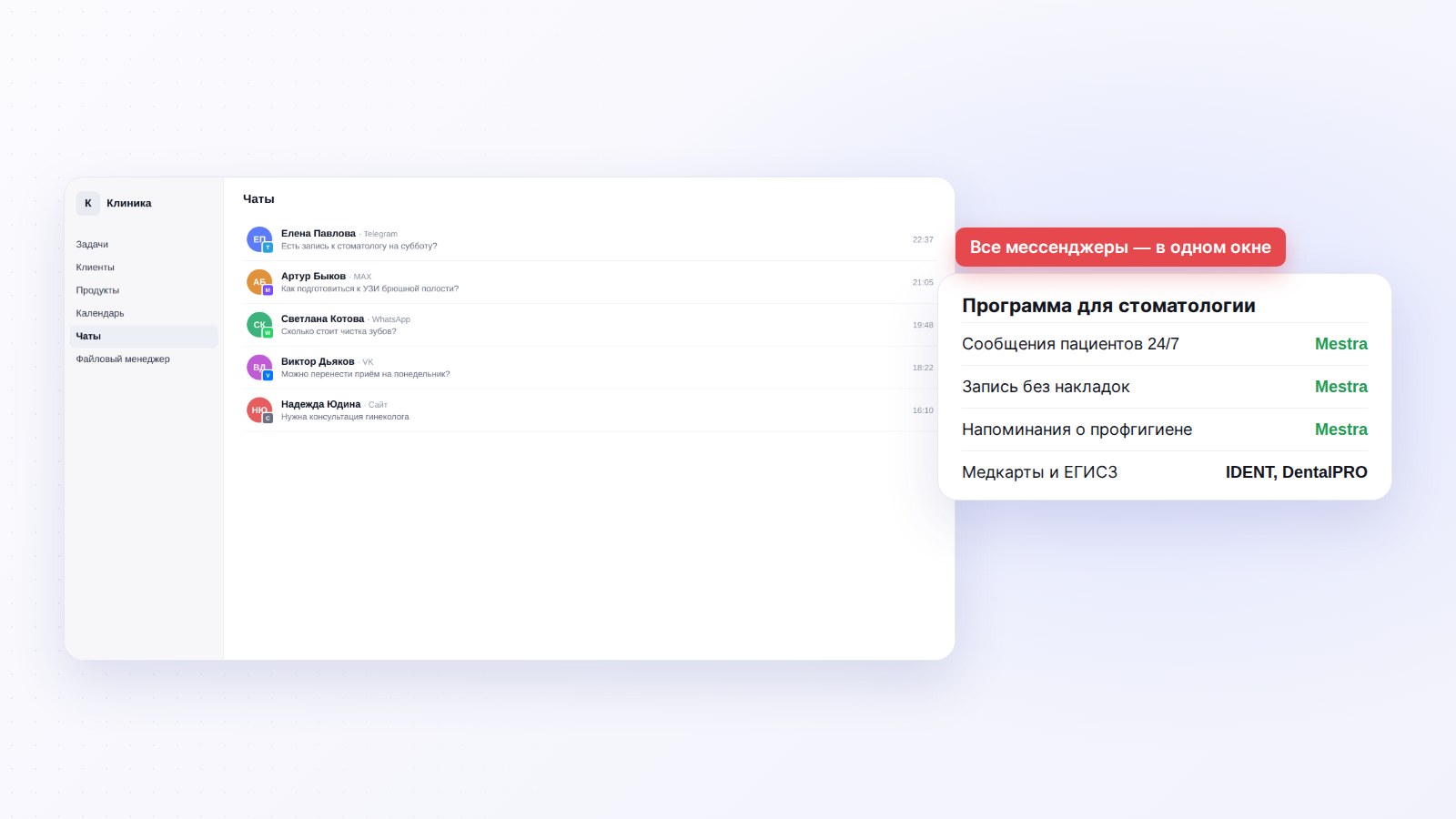Click the Telegram source label
Image resolution: width=1456 pixels, height=819 pixels.
tap(380, 234)
